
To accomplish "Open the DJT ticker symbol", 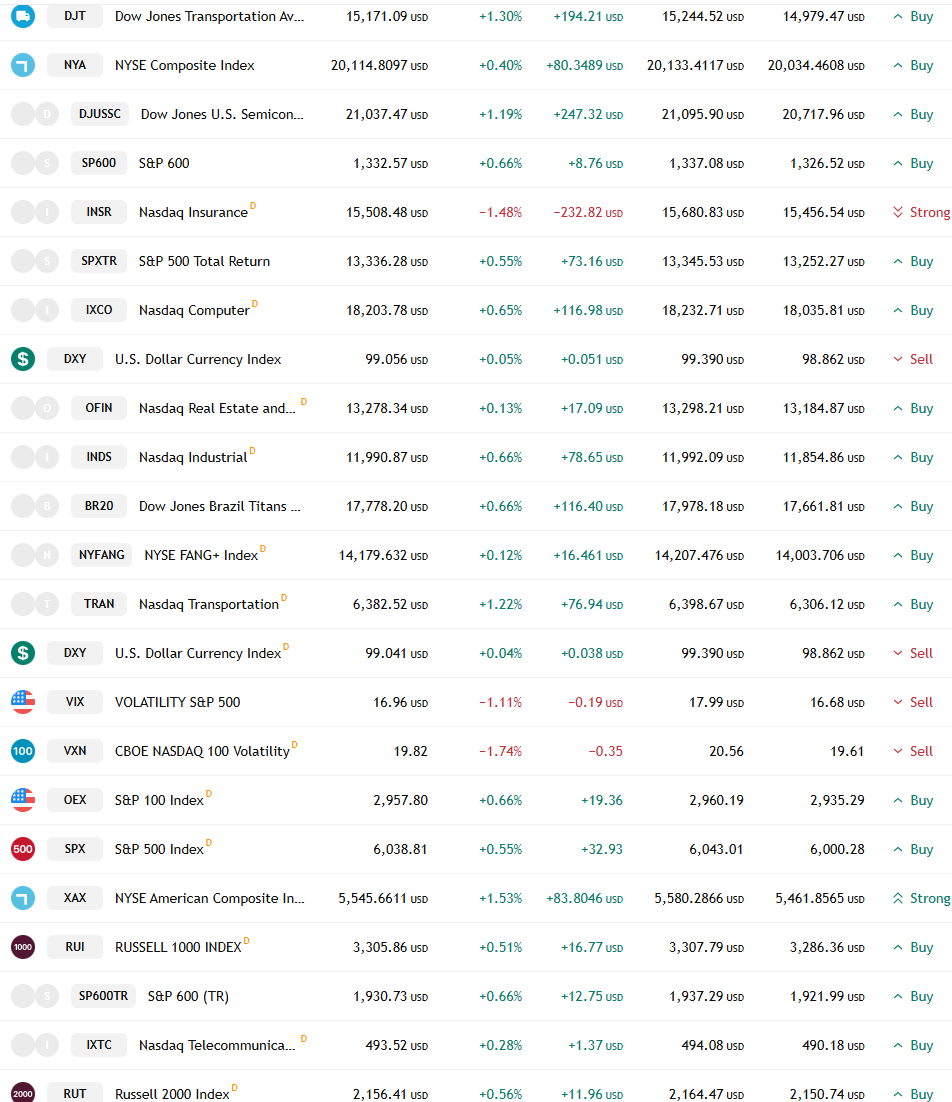I will tap(75, 15).
